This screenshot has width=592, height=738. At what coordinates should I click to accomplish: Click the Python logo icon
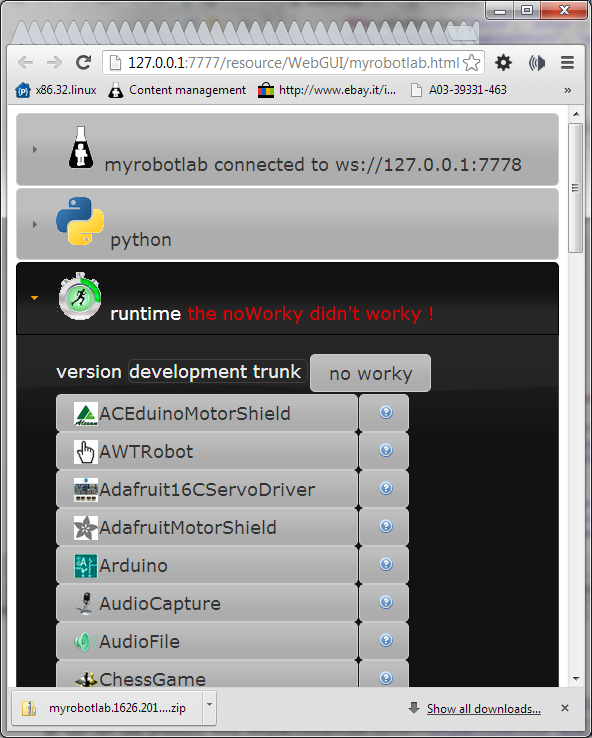pos(80,221)
